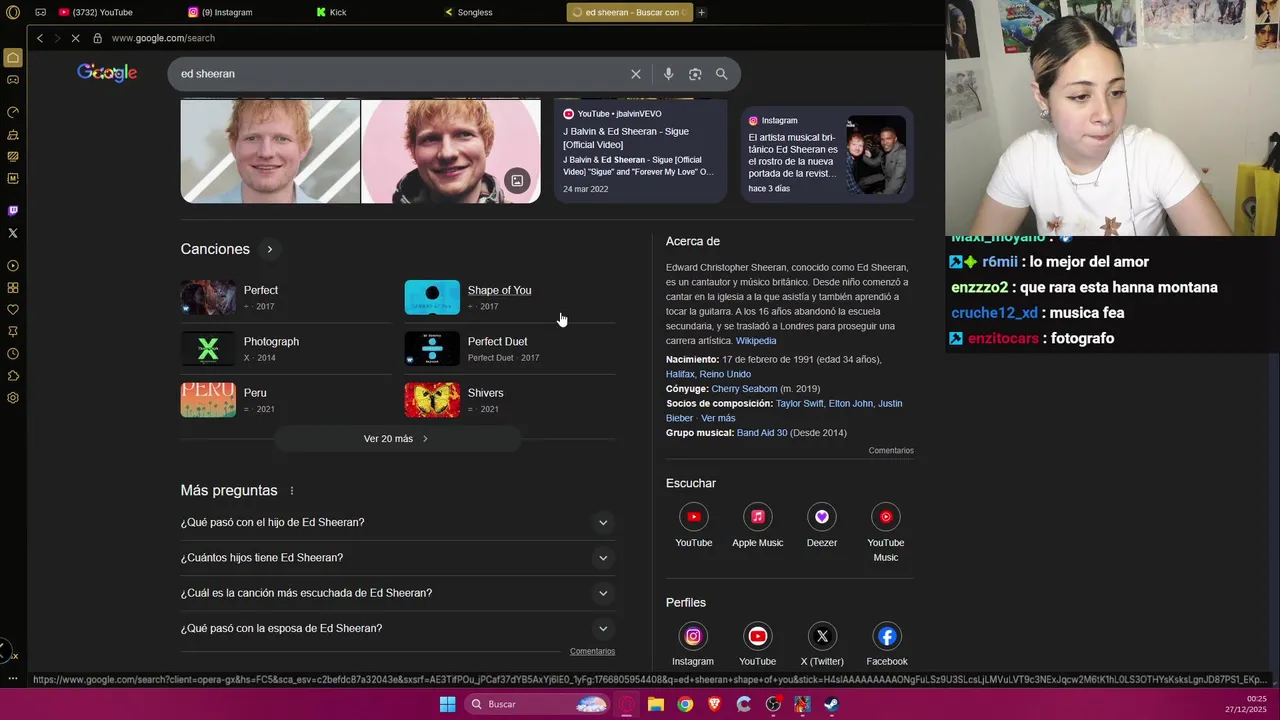Open the Opera main menu logo
The height and width of the screenshot is (720, 1280).
(x=13, y=12)
